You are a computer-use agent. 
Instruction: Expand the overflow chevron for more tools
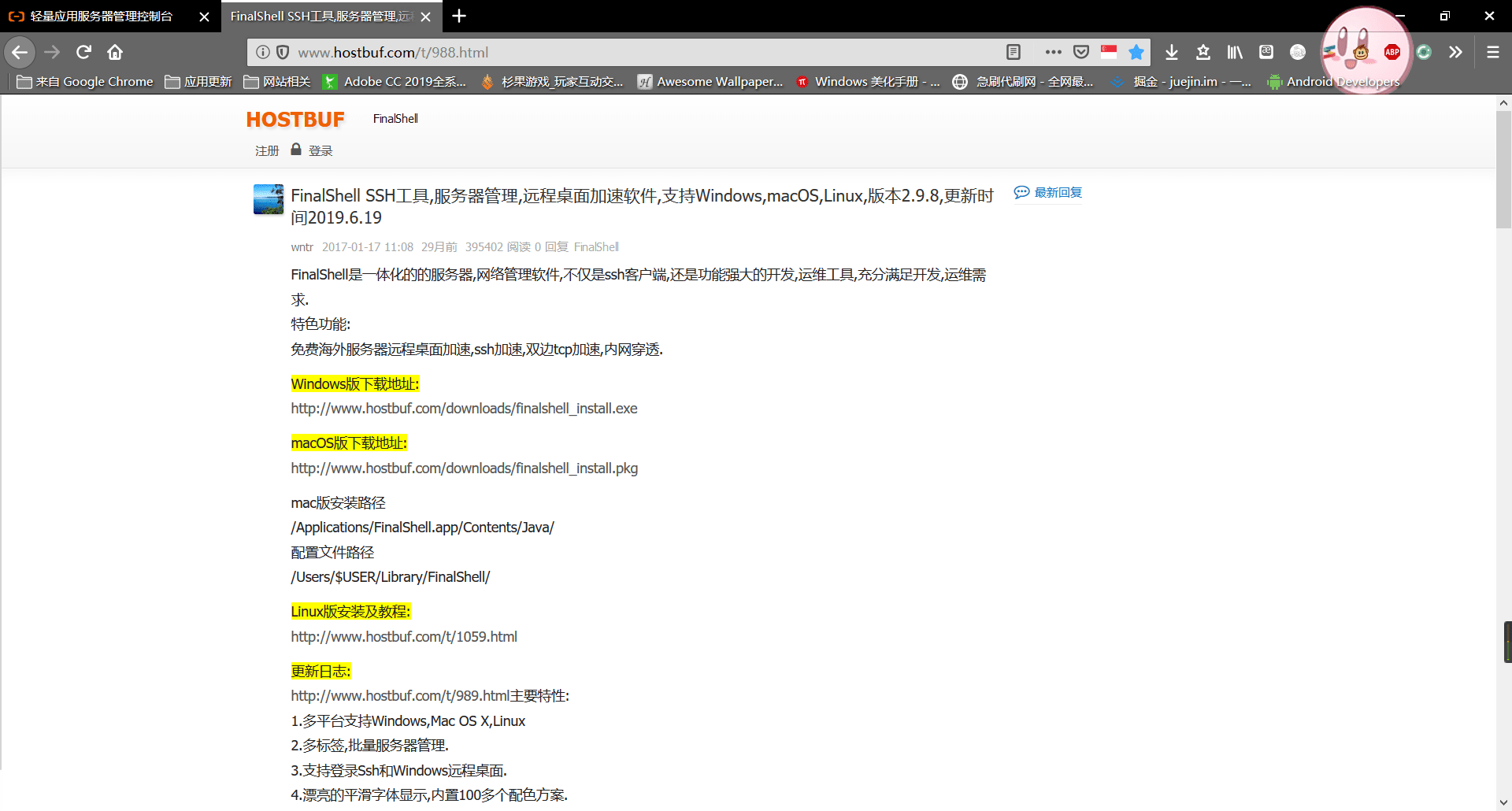(x=1455, y=52)
